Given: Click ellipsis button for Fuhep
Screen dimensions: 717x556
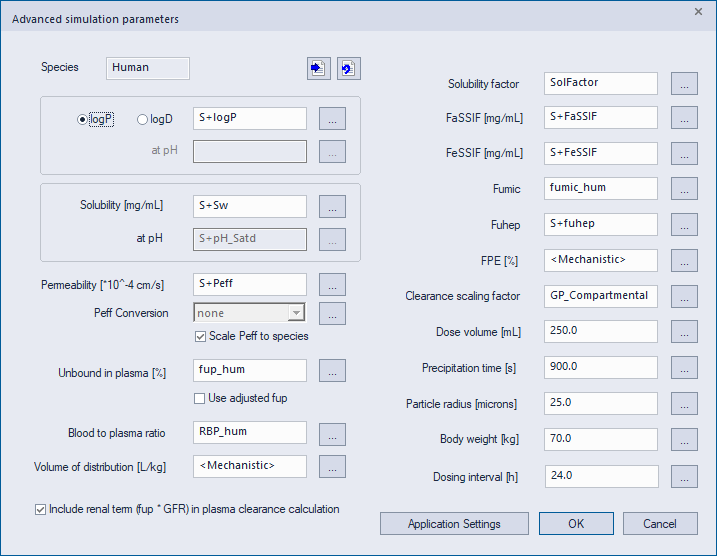Looking at the screenshot, I should click(x=685, y=225).
